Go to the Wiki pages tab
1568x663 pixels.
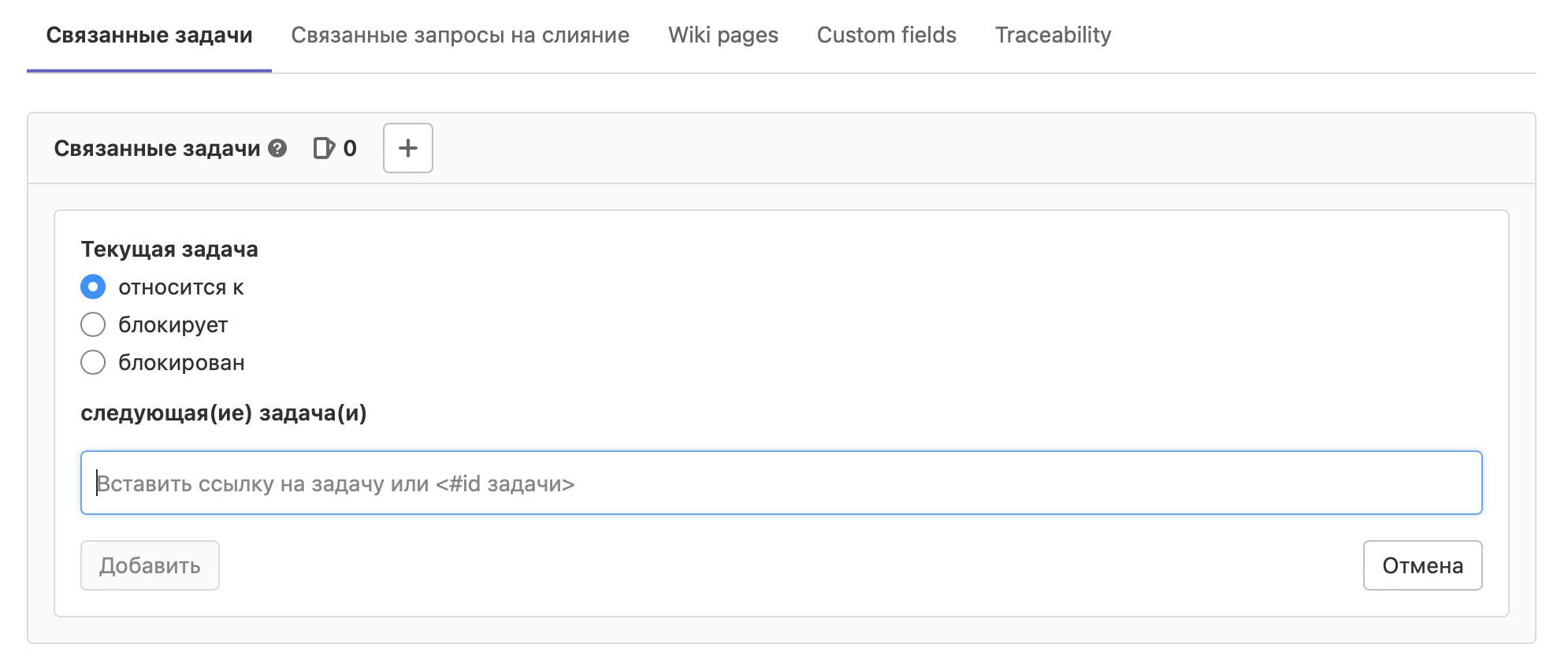tap(723, 35)
